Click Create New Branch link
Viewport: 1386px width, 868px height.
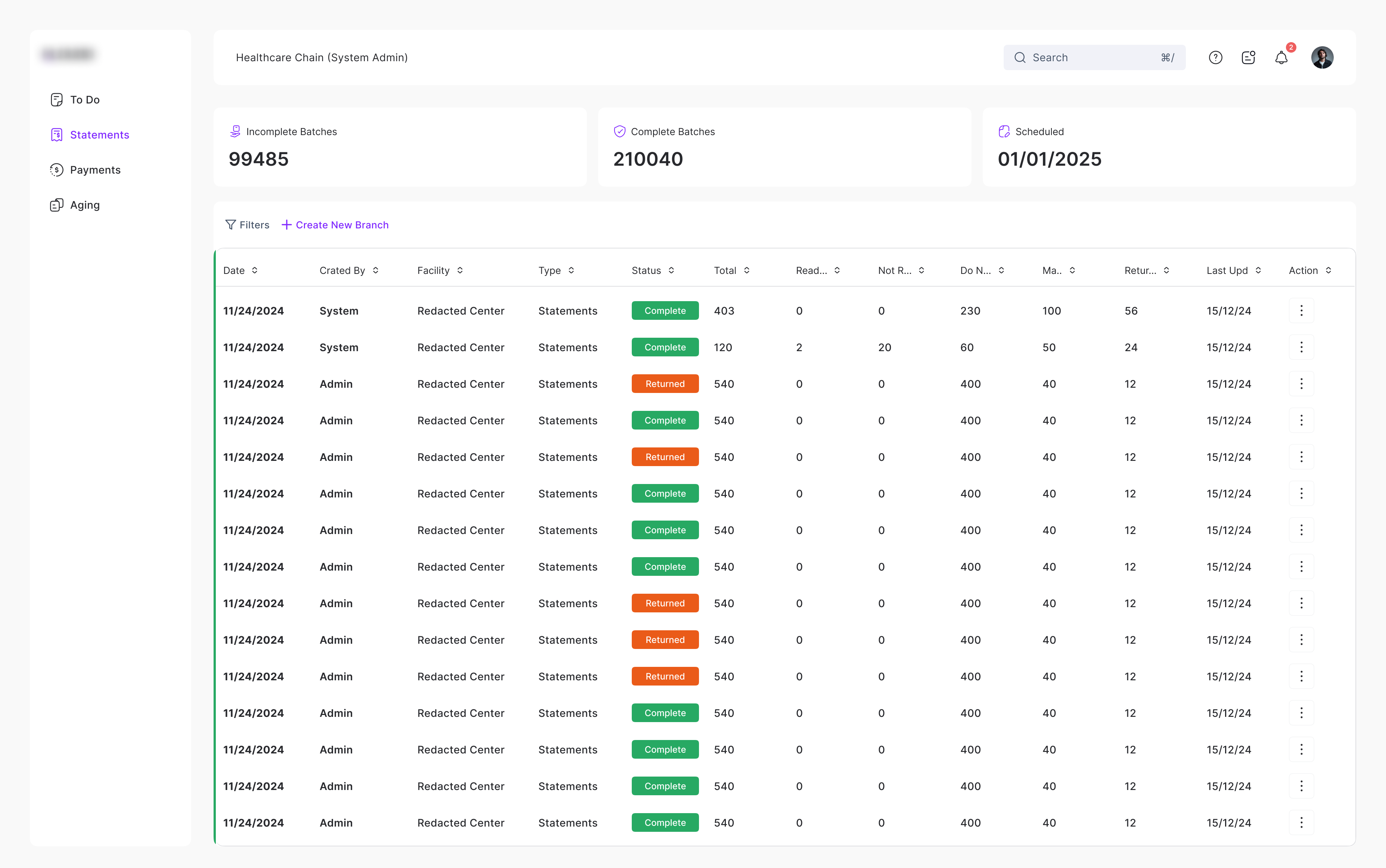tap(335, 225)
